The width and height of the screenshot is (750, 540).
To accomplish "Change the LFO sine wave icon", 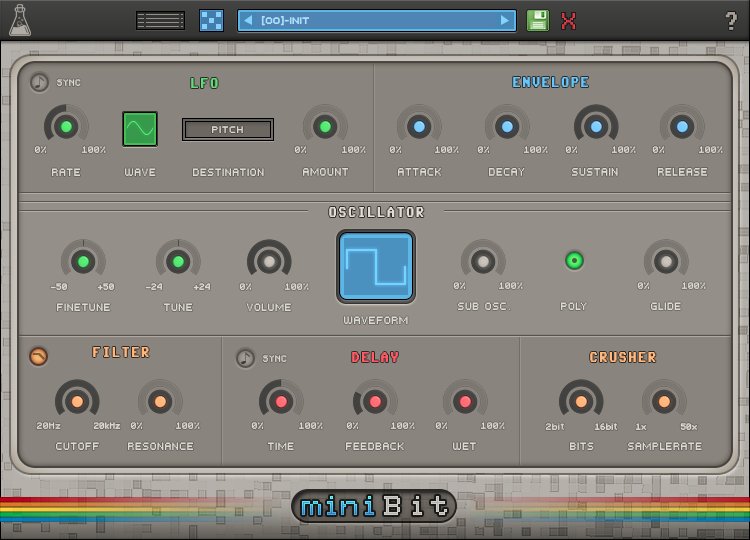I will point(140,129).
